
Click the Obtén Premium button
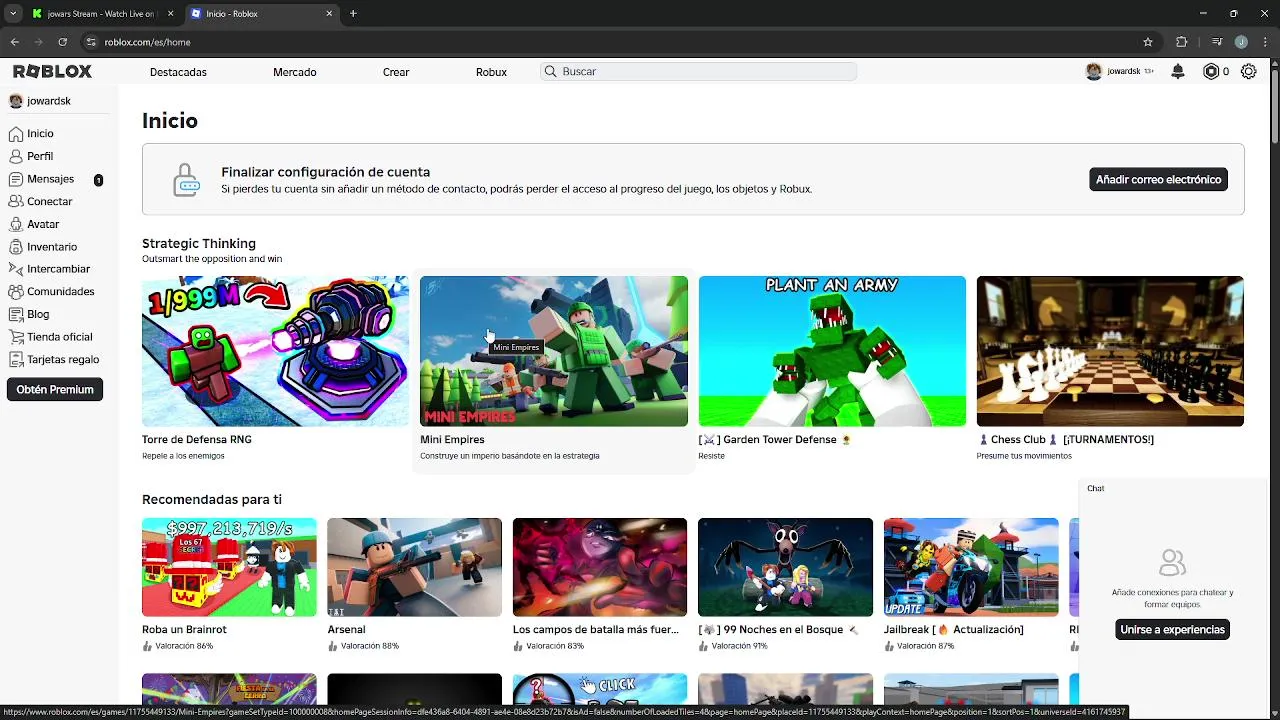pos(55,390)
